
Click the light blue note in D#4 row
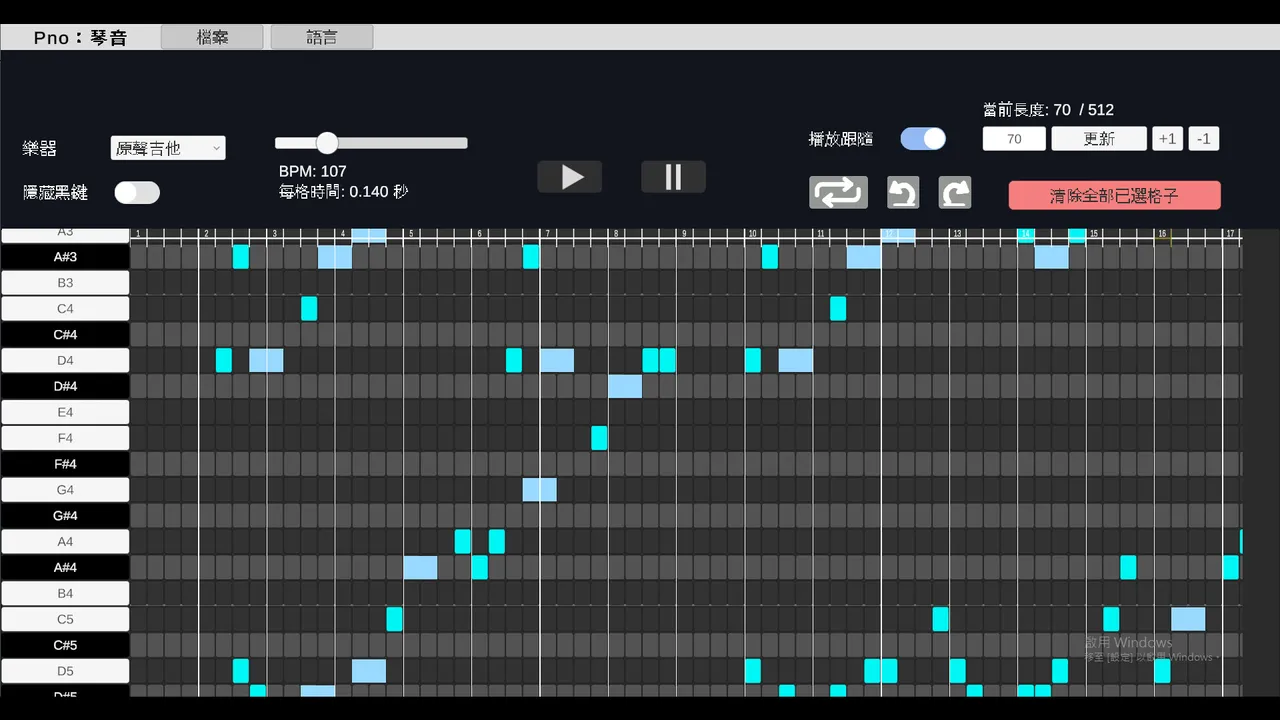[625, 386]
